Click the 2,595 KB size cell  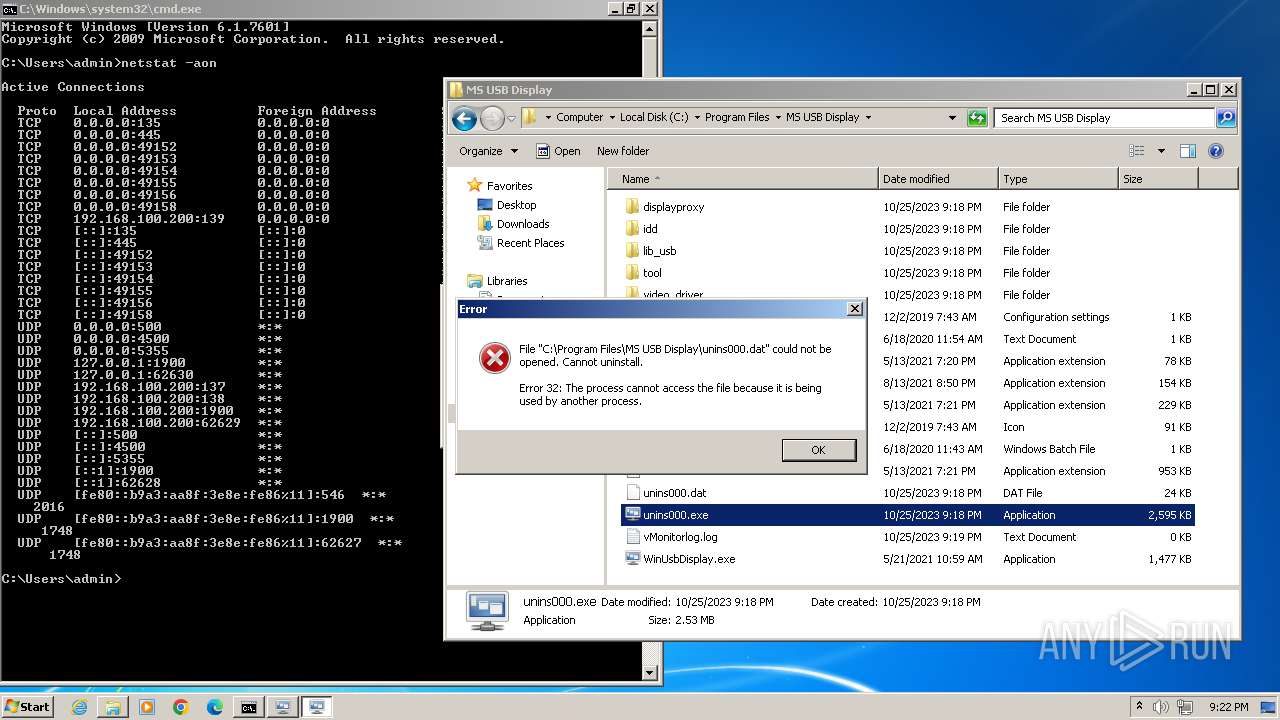click(1169, 515)
